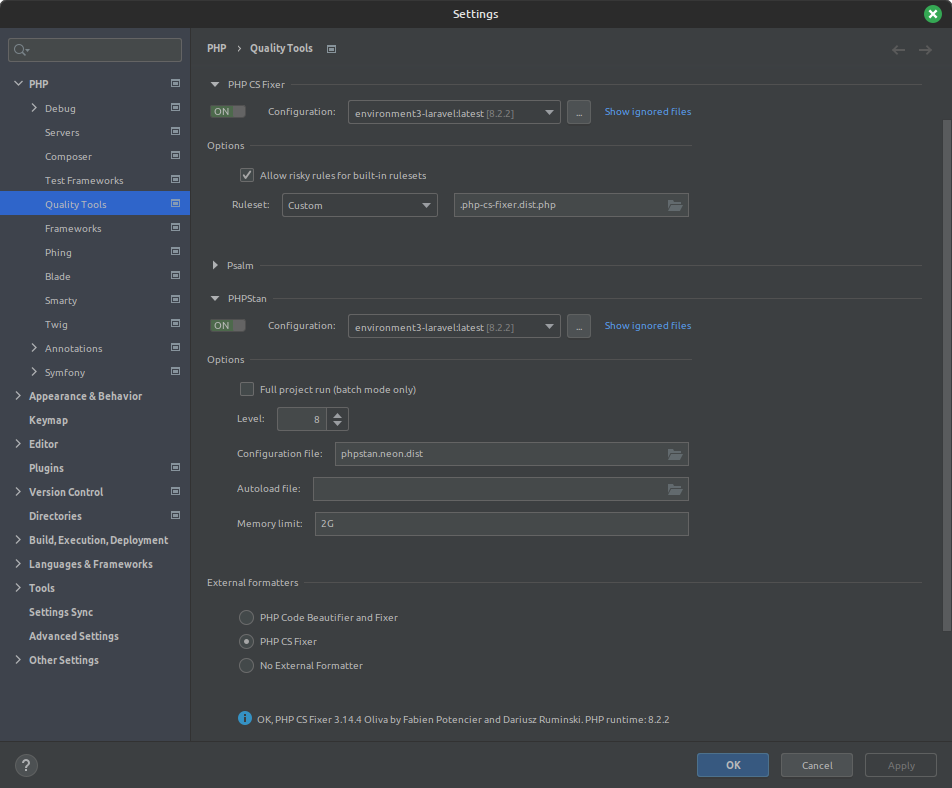Image resolution: width=952 pixels, height=788 pixels.
Task: Open Settings Sync page
Action: 61,612
